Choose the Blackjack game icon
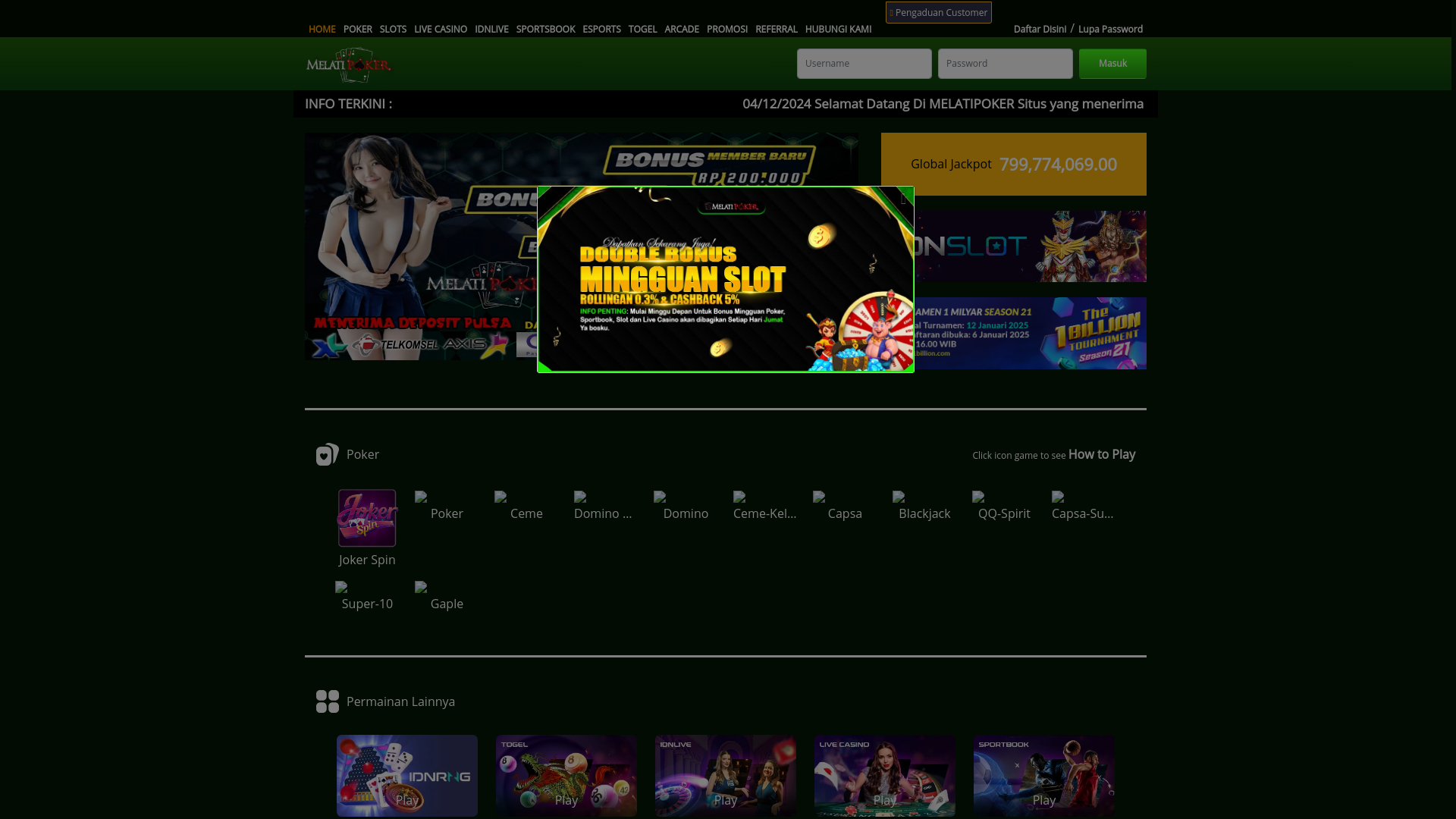The image size is (1456, 819). point(899,497)
